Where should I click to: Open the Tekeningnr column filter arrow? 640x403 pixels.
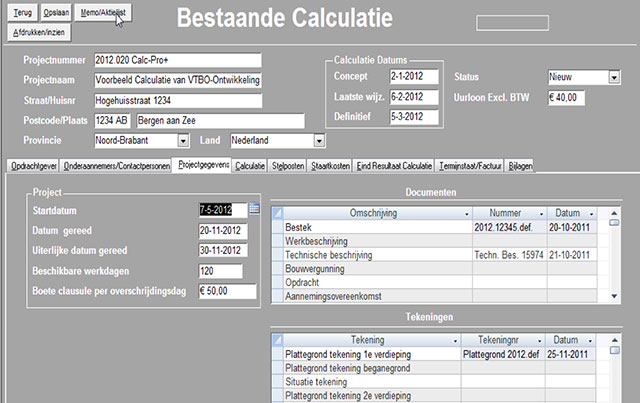[539, 341]
